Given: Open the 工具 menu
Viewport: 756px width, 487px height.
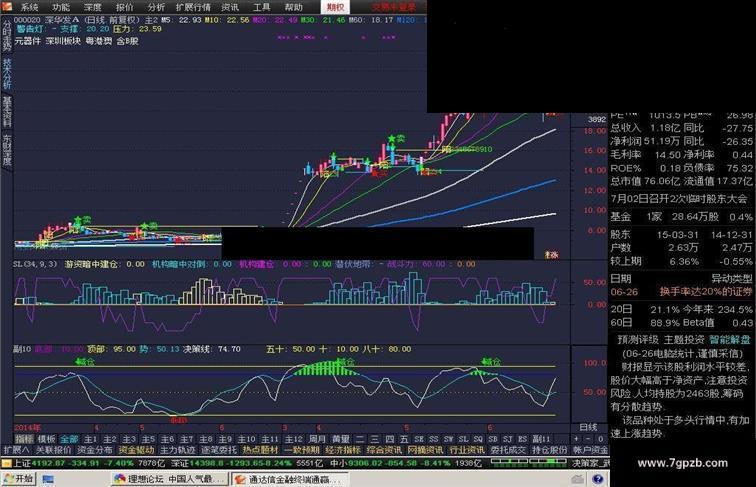Looking at the screenshot, I should click(x=261, y=7).
